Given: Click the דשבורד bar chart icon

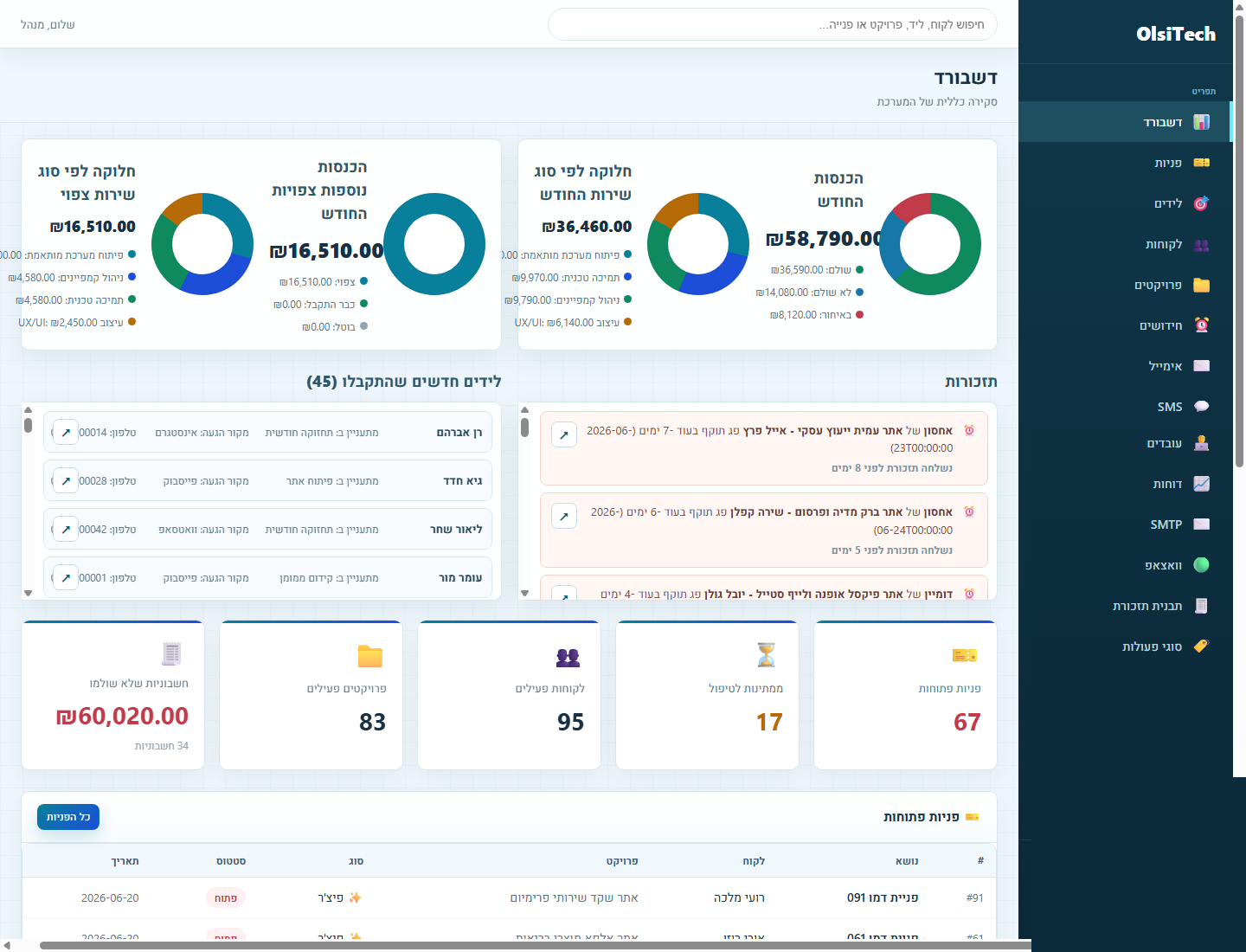Looking at the screenshot, I should (1201, 122).
